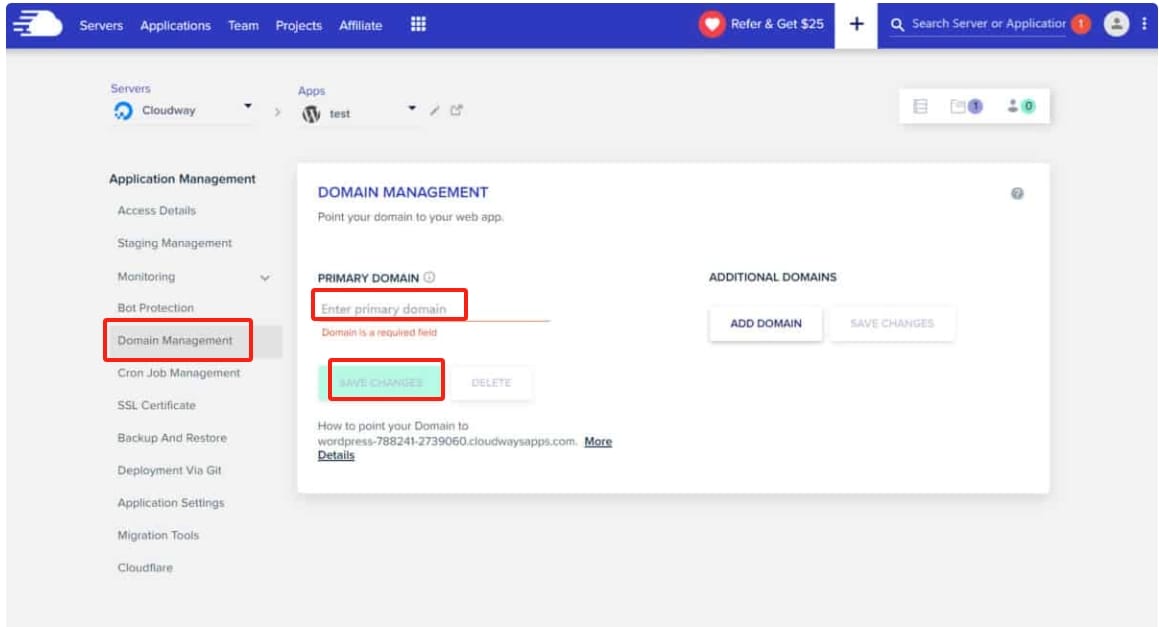Image resolution: width=1159 pixels, height=627 pixels.
Task: Click the Add Domain button
Action: [x=766, y=324]
